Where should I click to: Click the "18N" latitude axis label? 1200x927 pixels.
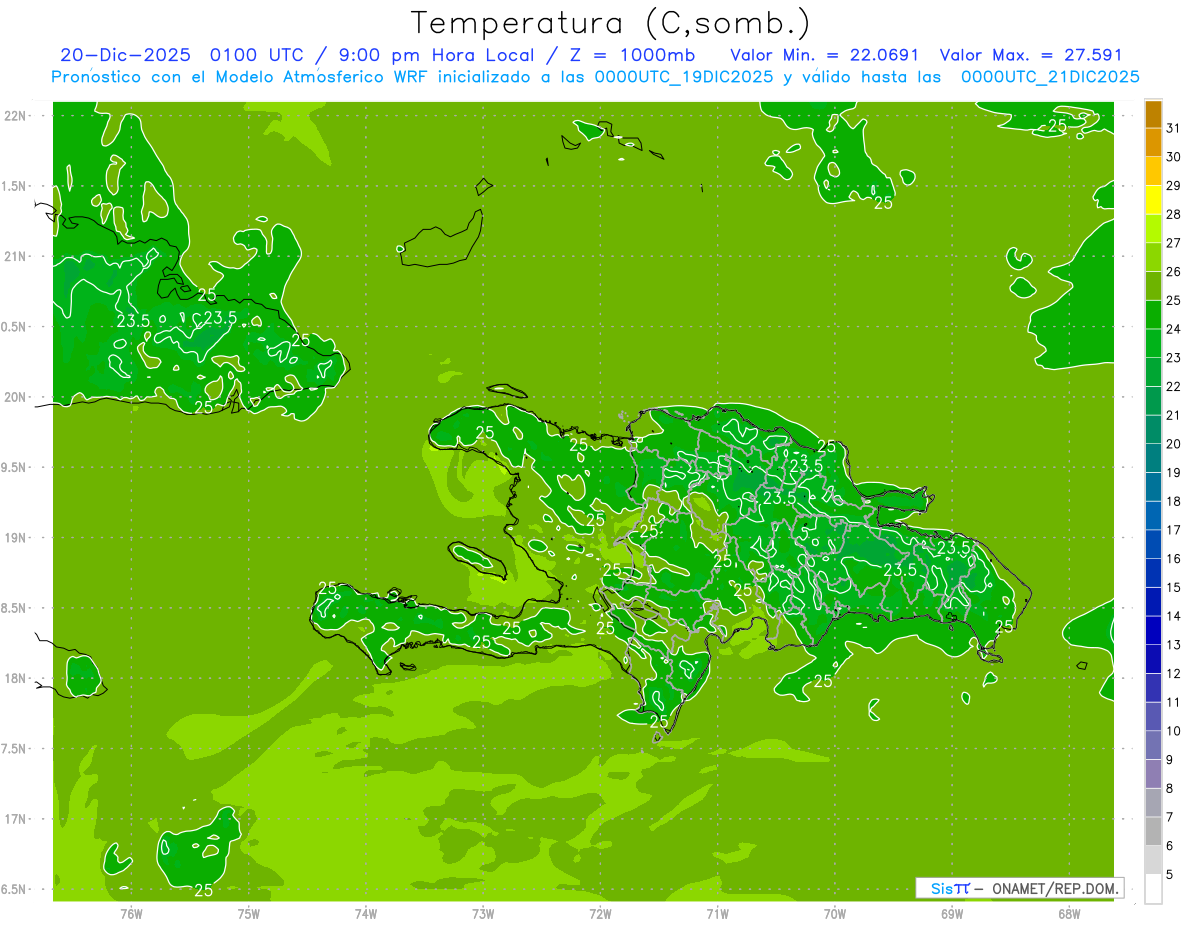click(x=15, y=679)
